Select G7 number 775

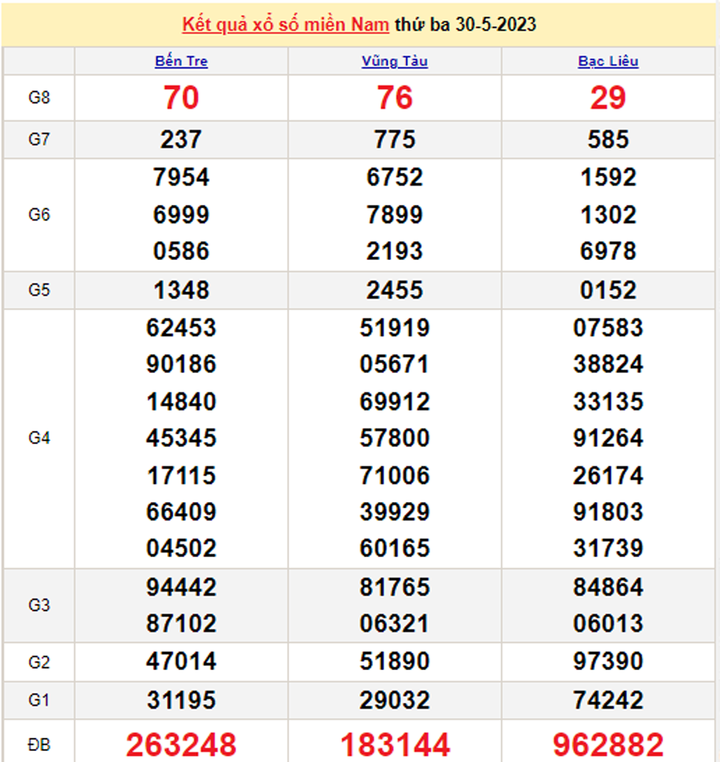point(394,140)
